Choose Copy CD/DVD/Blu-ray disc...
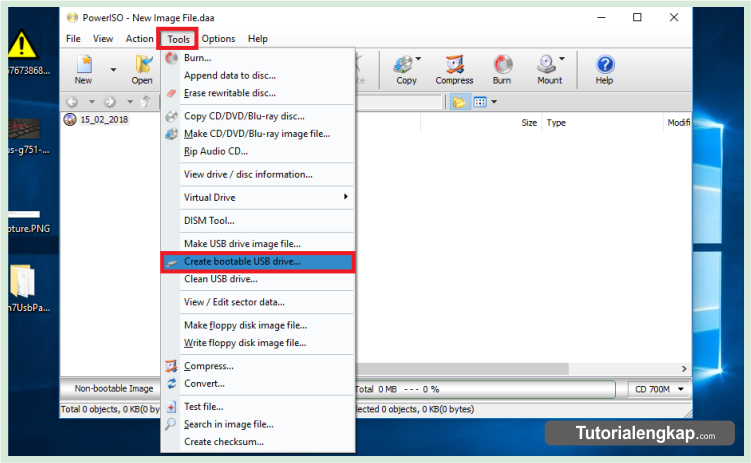Image resolution: width=751 pixels, height=463 pixels. pyautogui.click(x=258, y=116)
